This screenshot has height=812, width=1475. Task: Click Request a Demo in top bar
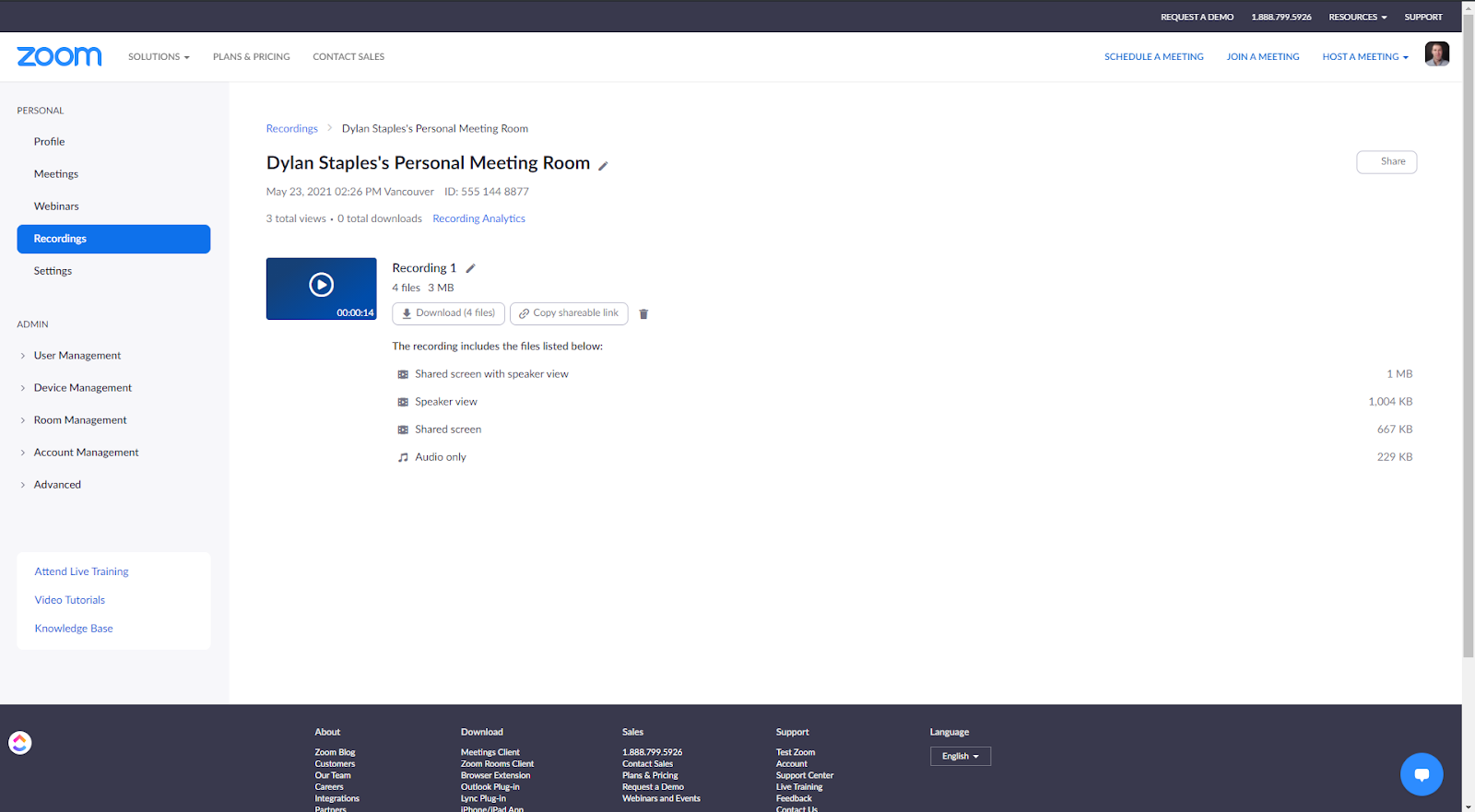coord(1197,17)
